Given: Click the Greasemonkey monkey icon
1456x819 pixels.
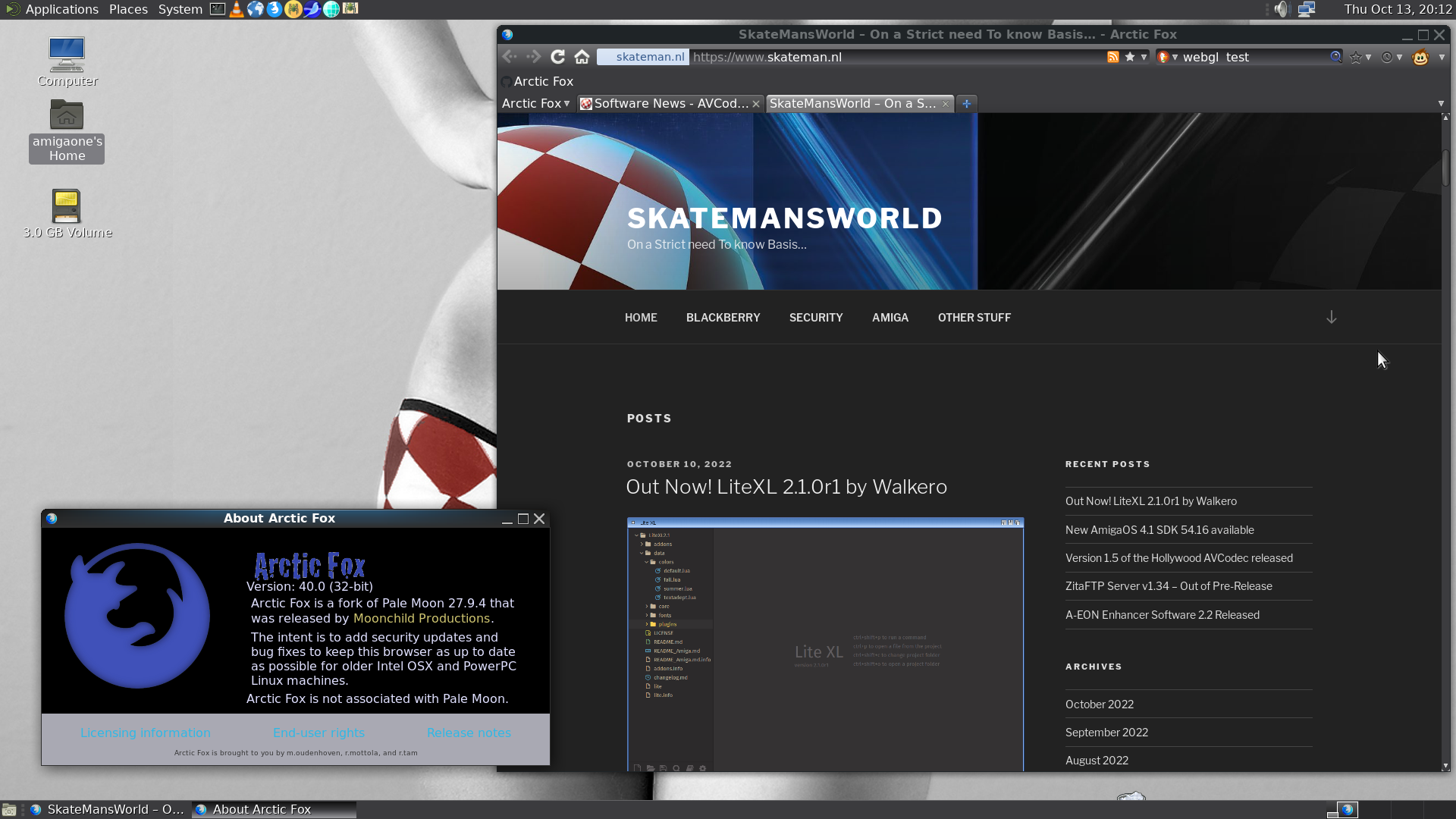Looking at the screenshot, I should pyautogui.click(x=1420, y=57).
